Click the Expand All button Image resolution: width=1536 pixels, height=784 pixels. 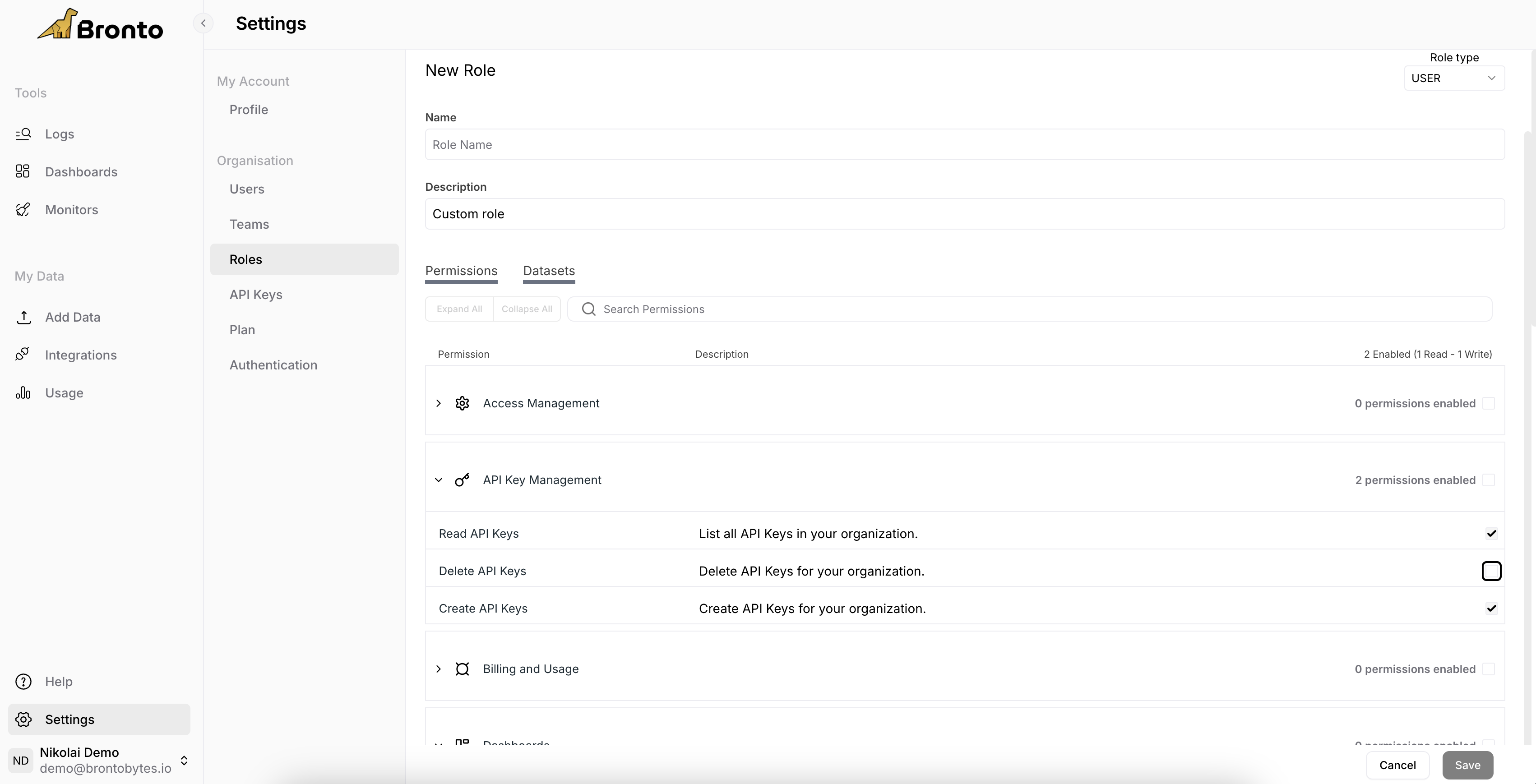[459, 309]
